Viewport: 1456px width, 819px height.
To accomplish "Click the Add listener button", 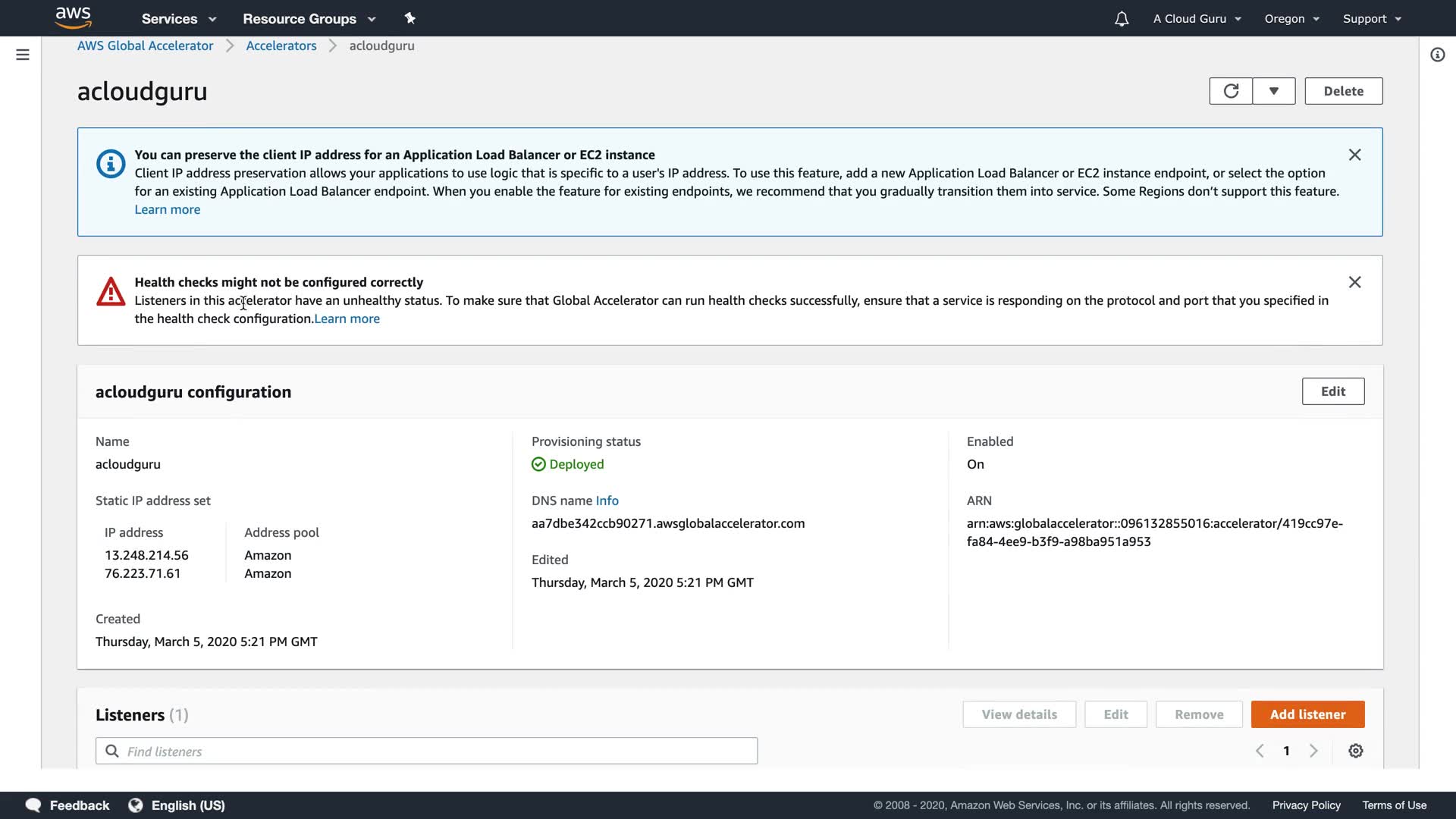I will click(1307, 714).
